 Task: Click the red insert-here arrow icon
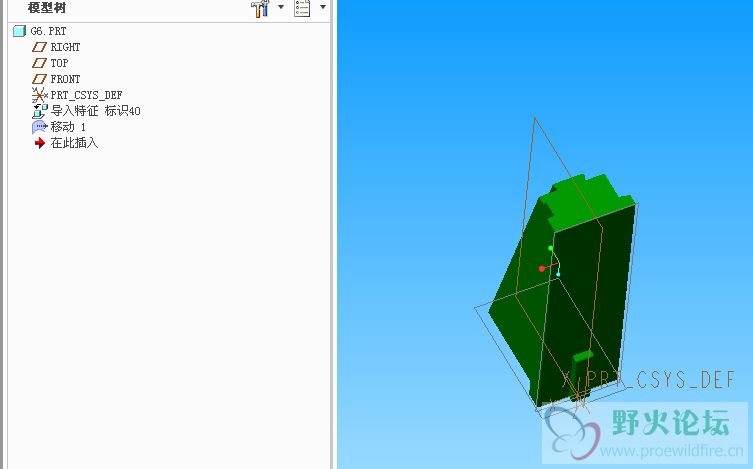tap(39, 143)
